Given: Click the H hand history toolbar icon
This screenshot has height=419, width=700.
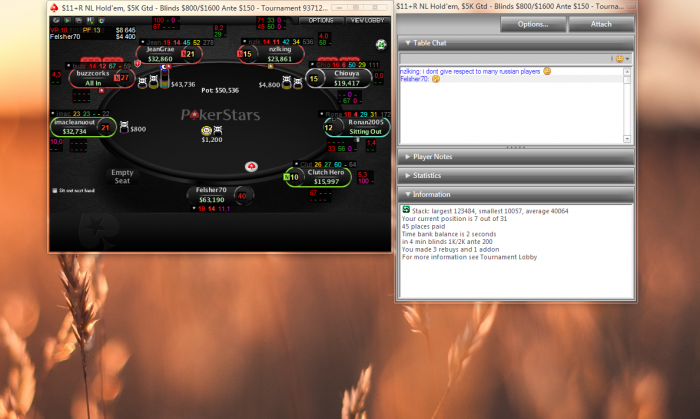Looking at the screenshot, I should tap(90, 21).
